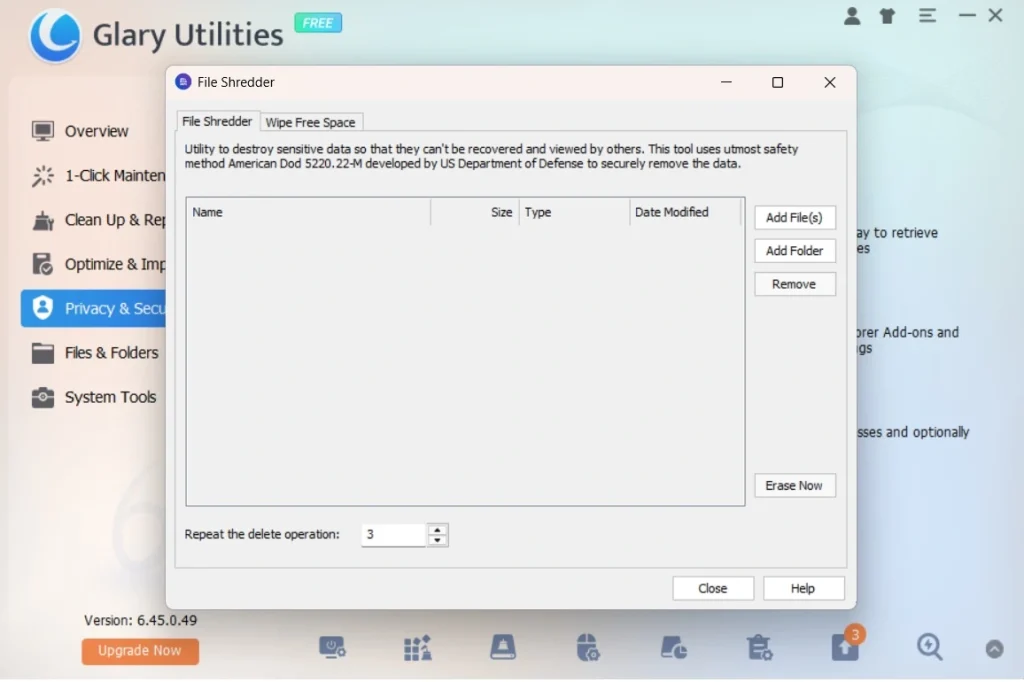Click the round up-arrow icon in bottom bar

[x=995, y=649]
